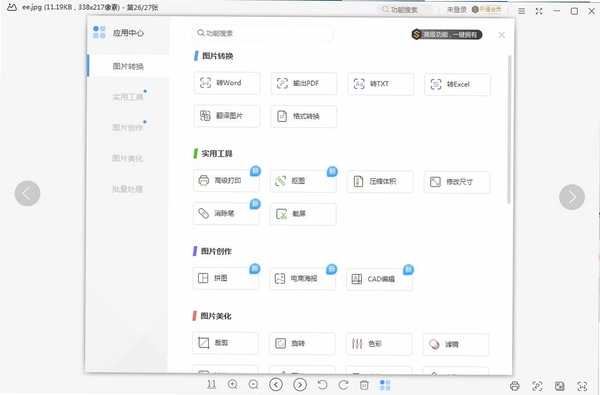Click the print icon in bottom toolbar
Viewport: 600px width, 395px height.
click(x=515, y=386)
